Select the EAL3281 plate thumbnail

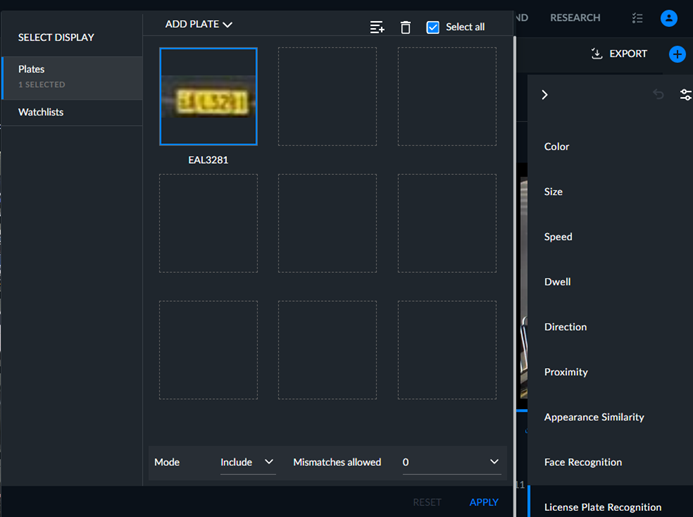pyautogui.click(x=208, y=96)
